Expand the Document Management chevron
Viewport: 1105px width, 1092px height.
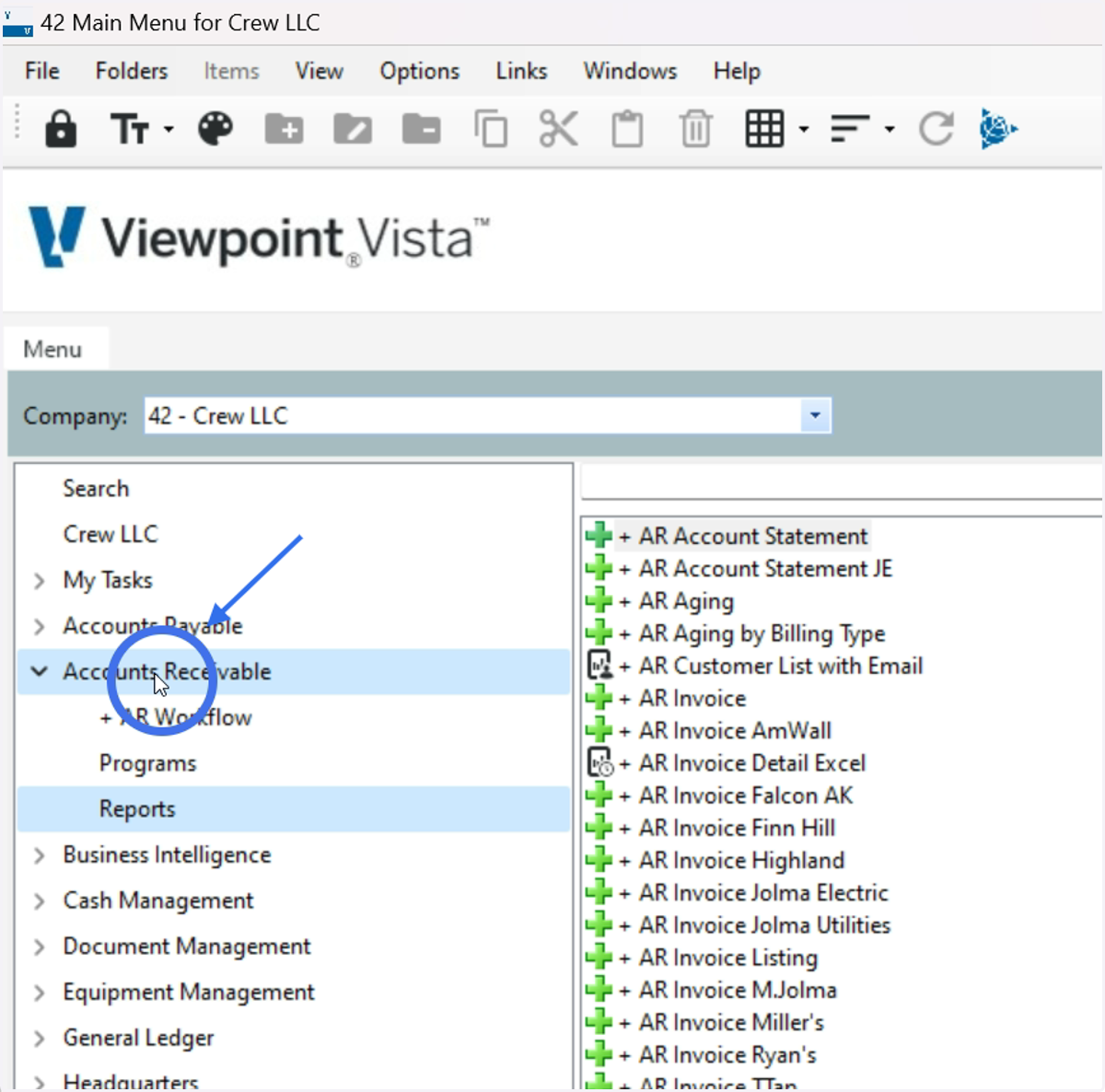(39, 947)
